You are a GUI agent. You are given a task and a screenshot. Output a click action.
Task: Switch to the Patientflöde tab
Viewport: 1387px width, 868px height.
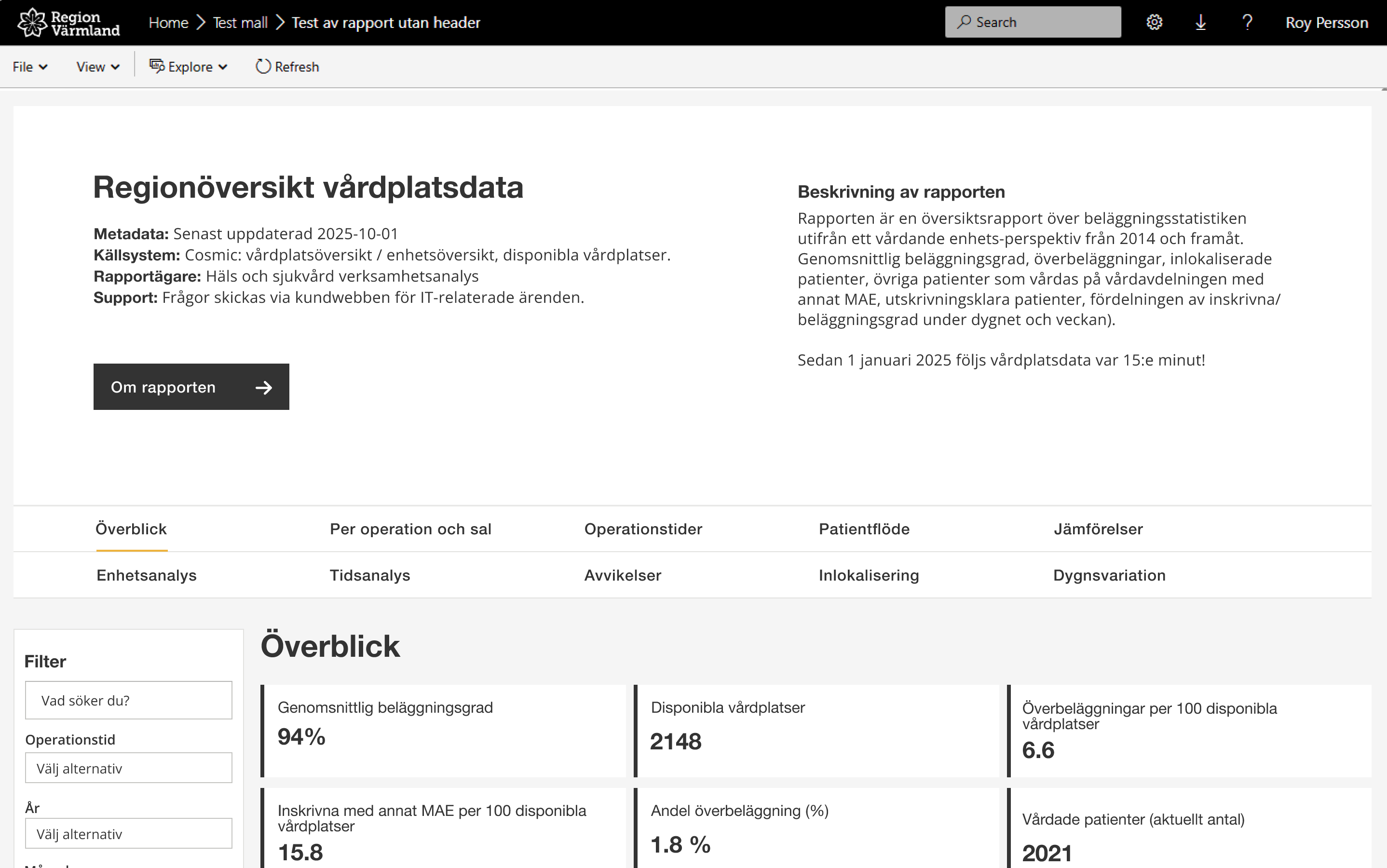coord(864,529)
